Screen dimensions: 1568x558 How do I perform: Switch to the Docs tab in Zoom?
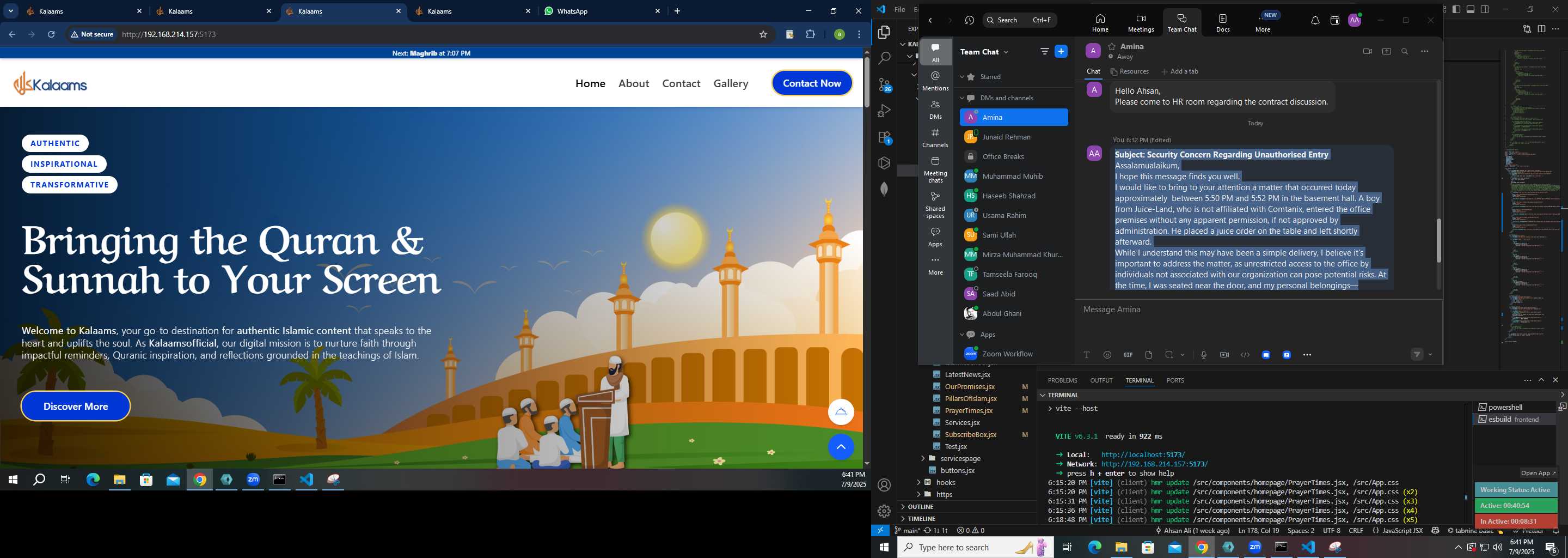pyautogui.click(x=1223, y=22)
